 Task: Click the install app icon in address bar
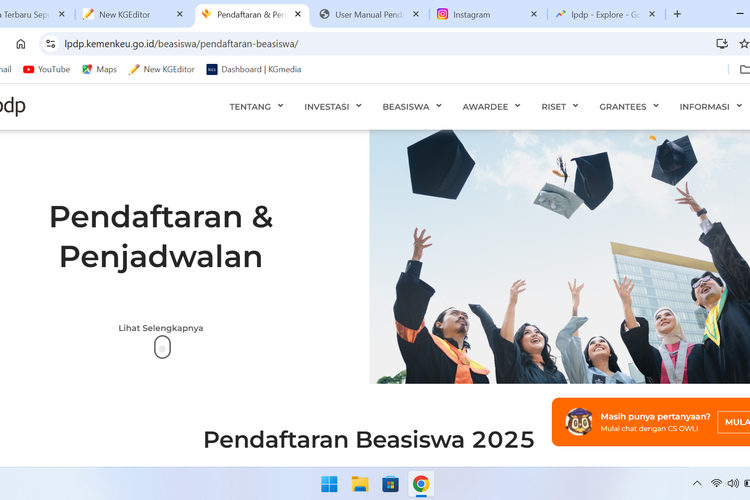tap(722, 44)
